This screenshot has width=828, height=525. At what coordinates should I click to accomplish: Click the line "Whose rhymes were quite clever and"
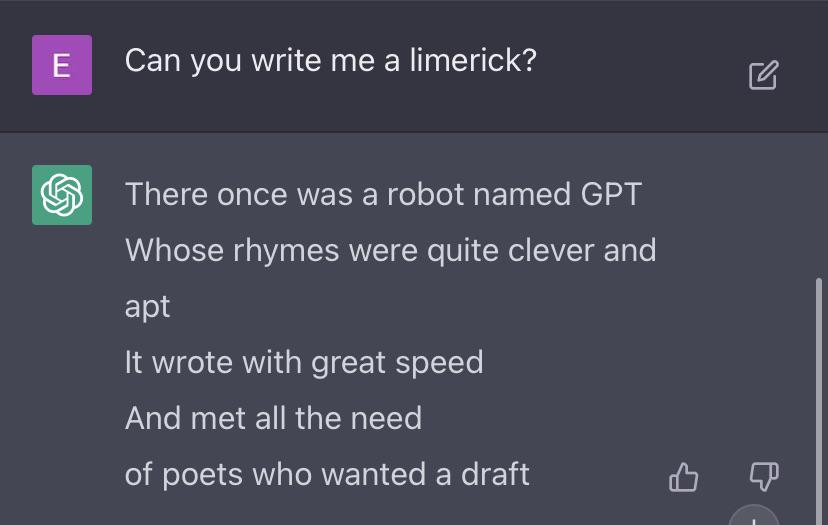tap(390, 249)
